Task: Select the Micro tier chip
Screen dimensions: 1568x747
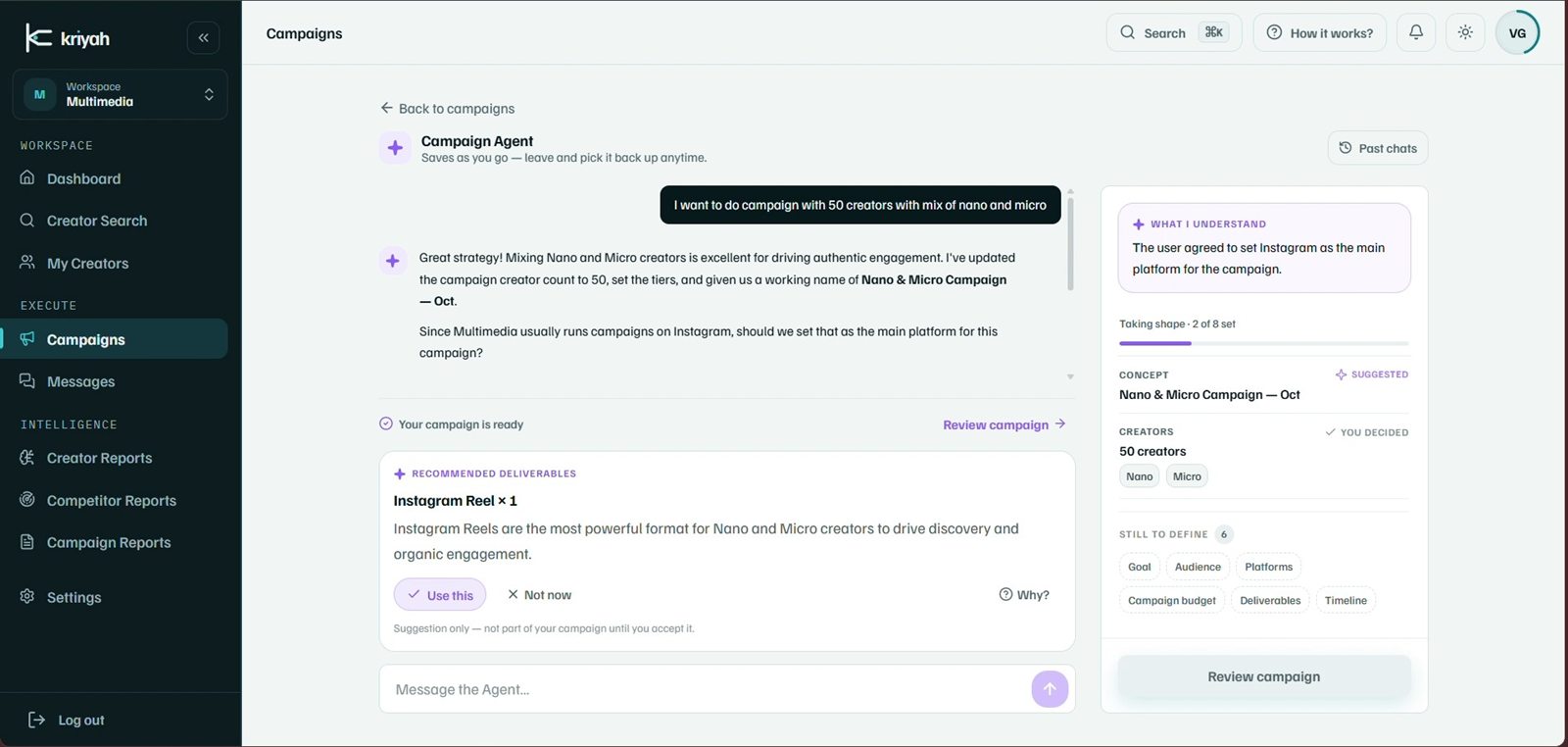Action: point(1187,476)
